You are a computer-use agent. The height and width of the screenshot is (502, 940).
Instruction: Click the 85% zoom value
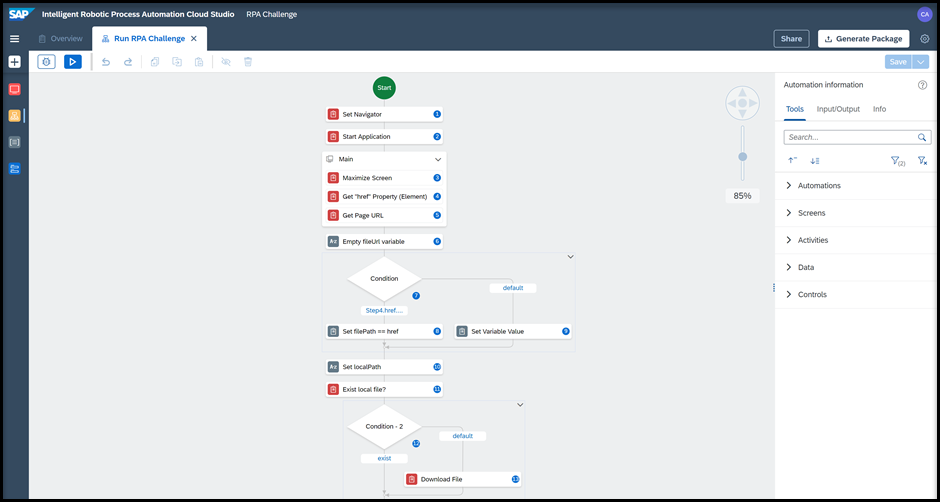coord(742,196)
